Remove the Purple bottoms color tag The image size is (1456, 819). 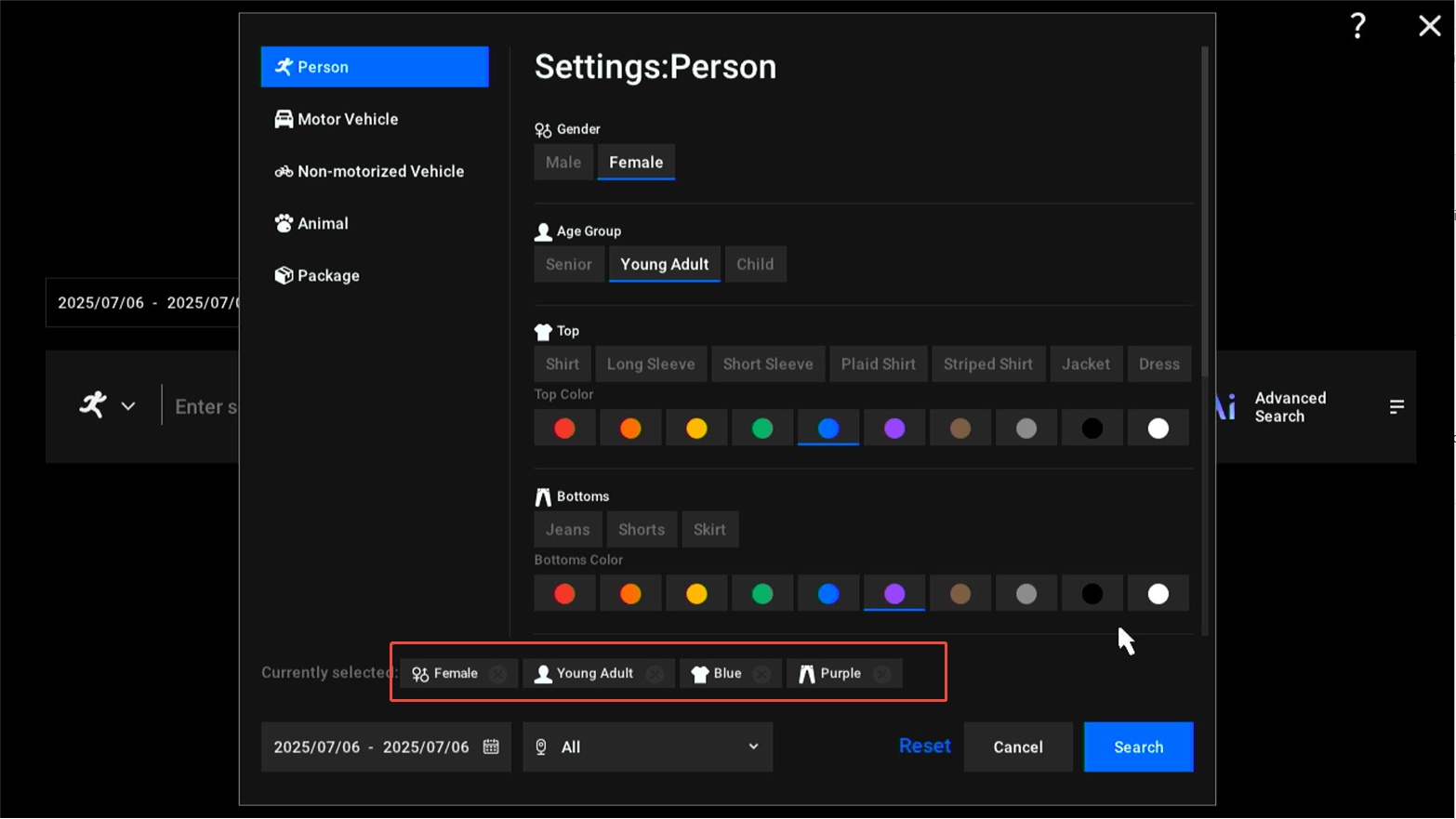pos(881,674)
